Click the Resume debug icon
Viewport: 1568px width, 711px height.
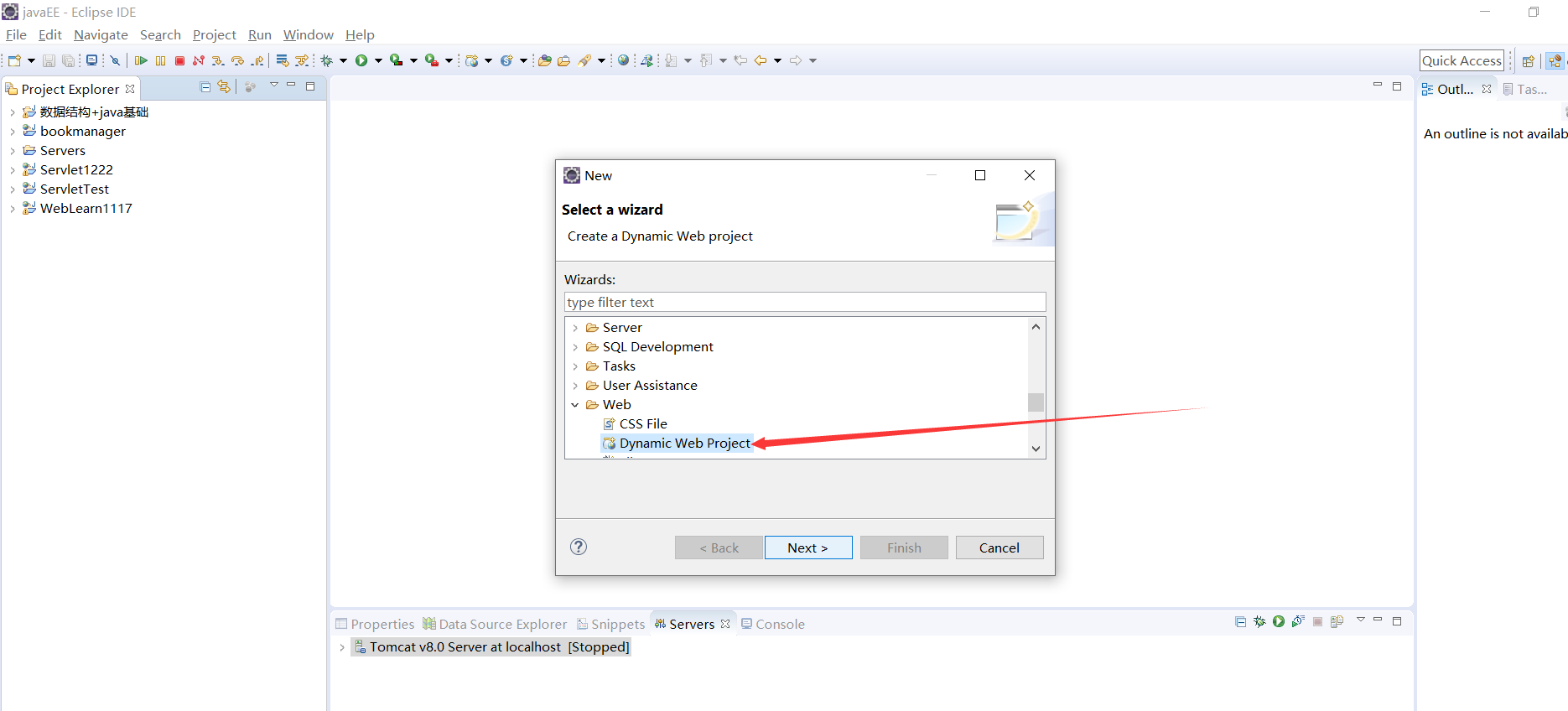point(141,60)
